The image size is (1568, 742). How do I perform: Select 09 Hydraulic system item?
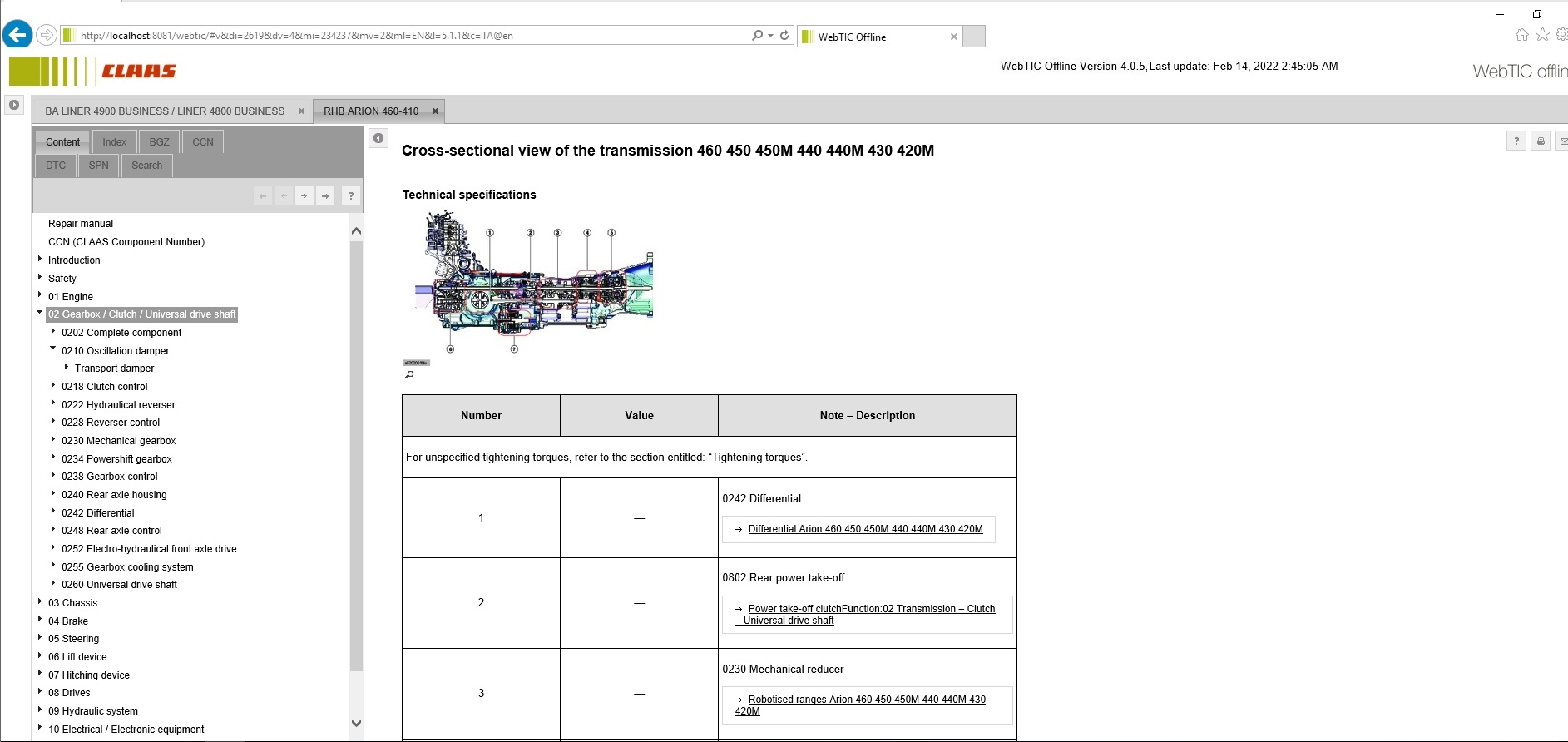pos(93,711)
